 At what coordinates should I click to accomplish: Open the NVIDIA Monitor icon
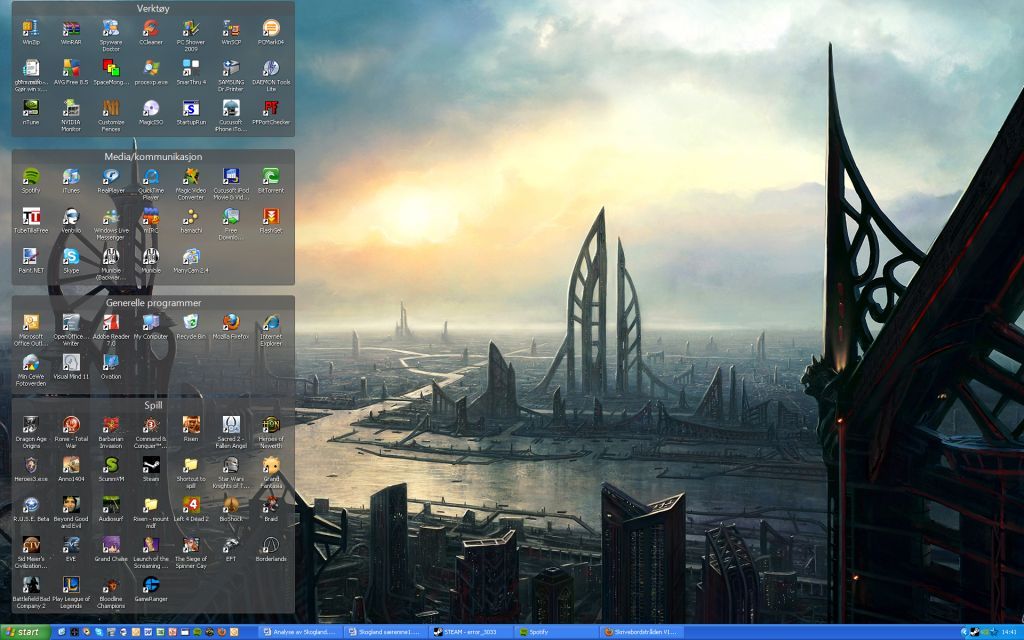(71, 116)
